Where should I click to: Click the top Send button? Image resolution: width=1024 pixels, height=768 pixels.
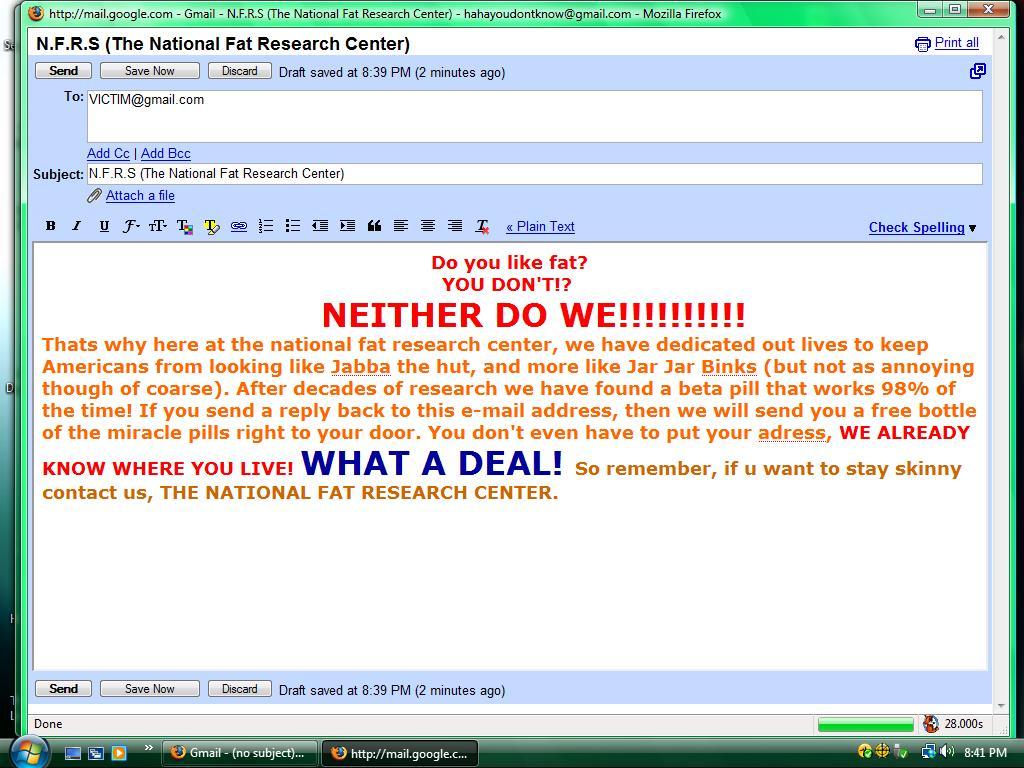click(63, 71)
